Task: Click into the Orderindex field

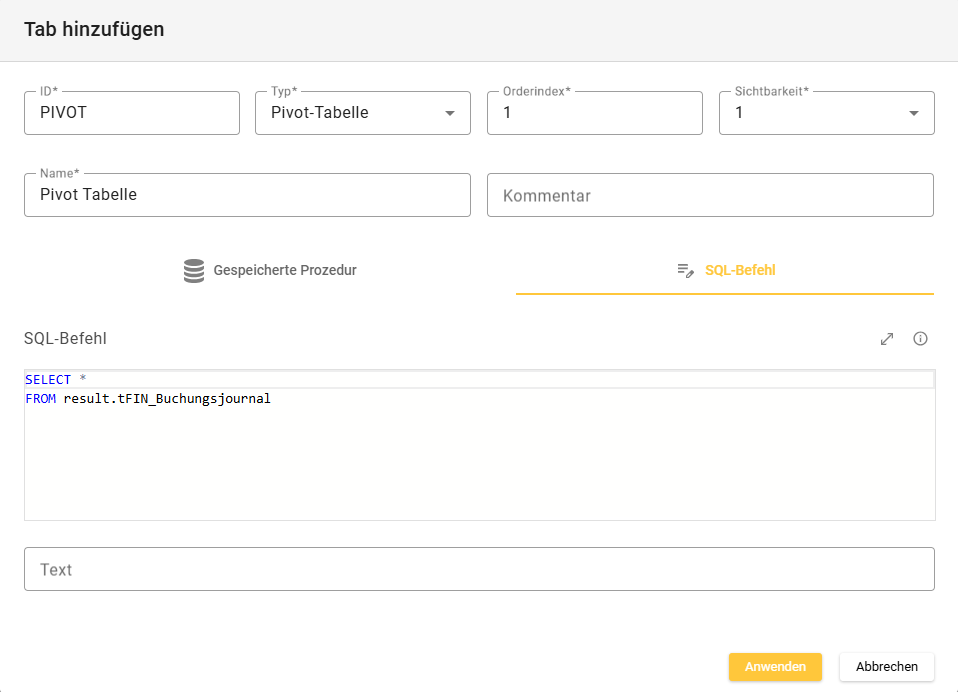Action: pos(594,113)
